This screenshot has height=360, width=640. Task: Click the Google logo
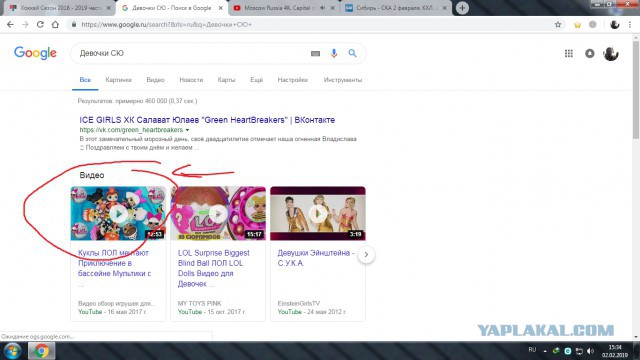[35, 53]
